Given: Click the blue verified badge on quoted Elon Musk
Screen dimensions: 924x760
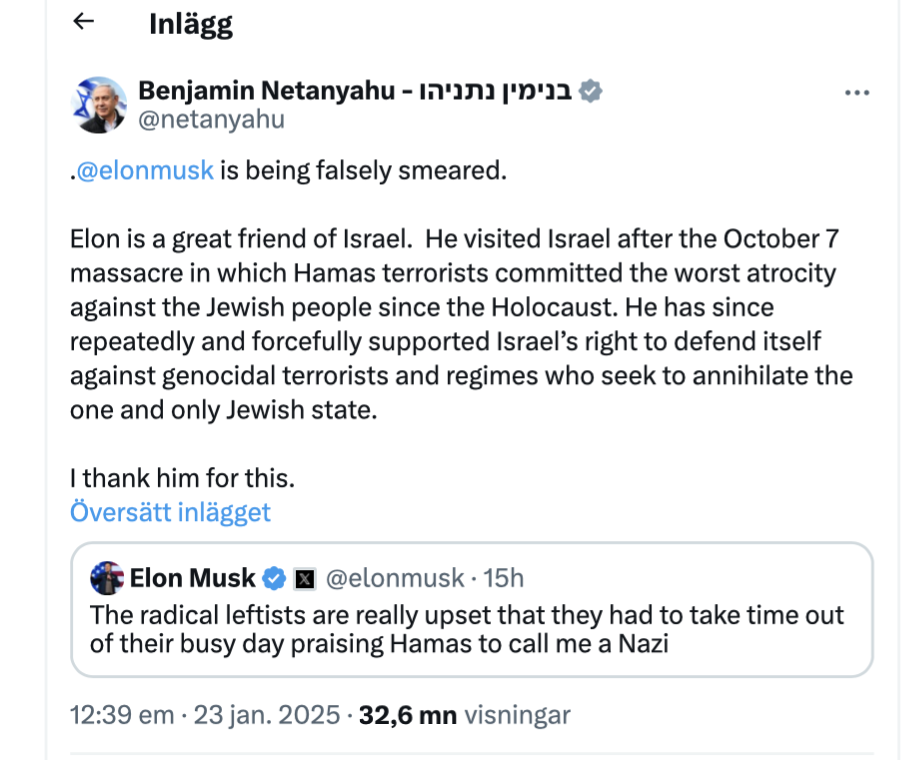Looking at the screenshot, I should [x=275, y=578].
